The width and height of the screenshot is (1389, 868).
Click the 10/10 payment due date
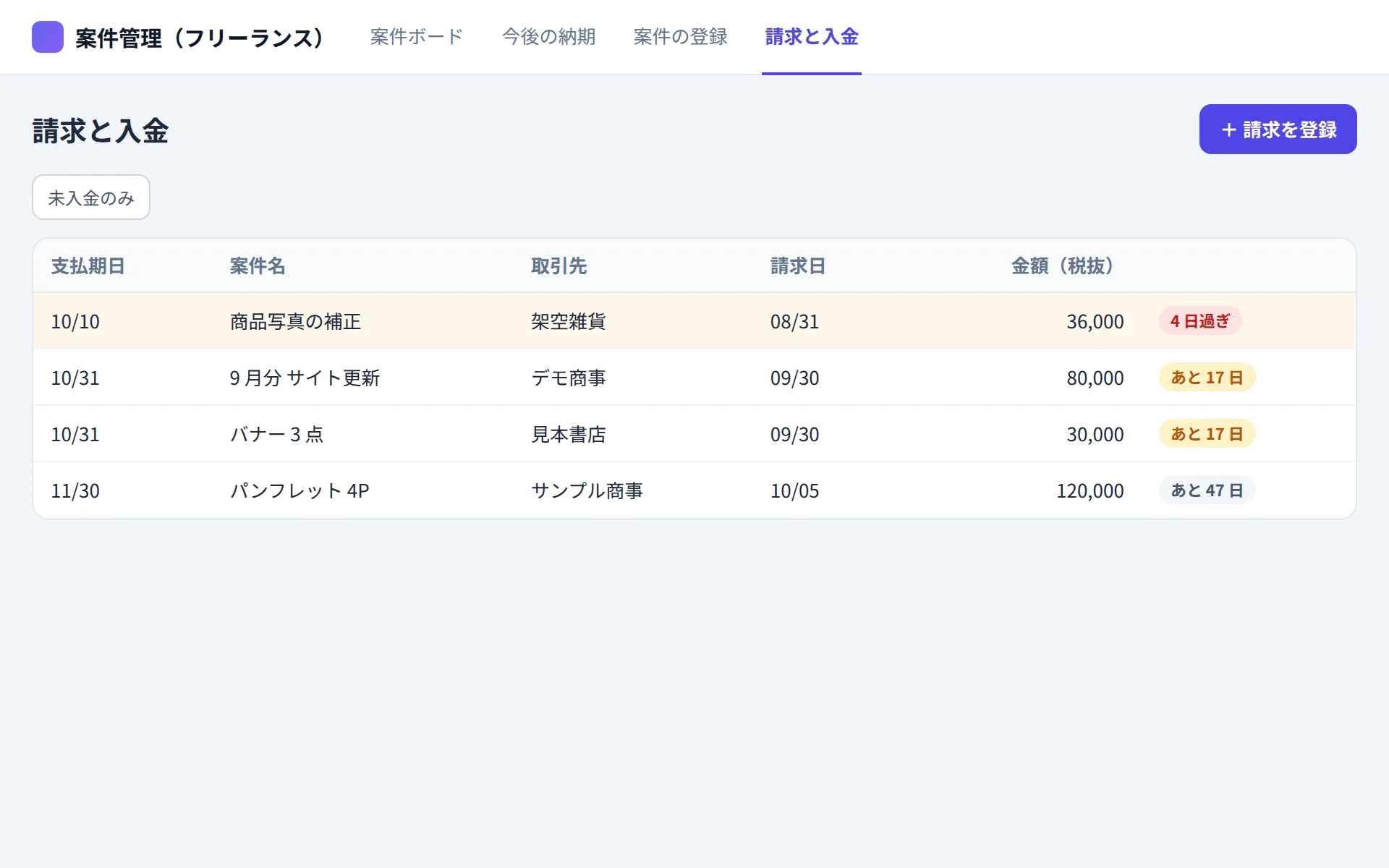tap(75, 321)
